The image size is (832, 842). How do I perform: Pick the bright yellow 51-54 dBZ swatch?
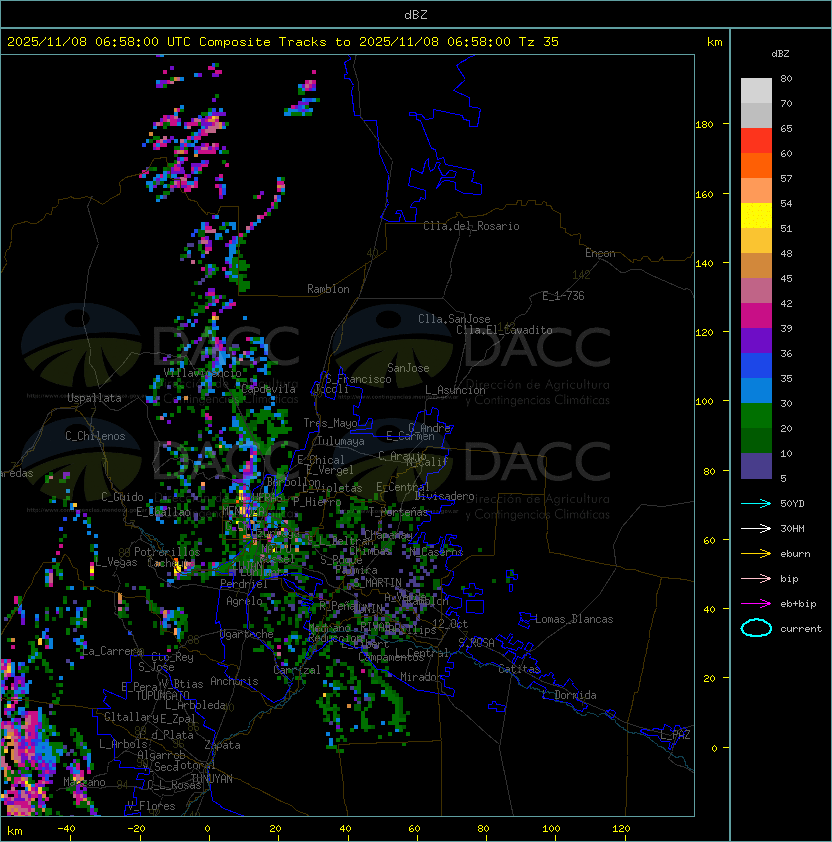click(756, 216)
